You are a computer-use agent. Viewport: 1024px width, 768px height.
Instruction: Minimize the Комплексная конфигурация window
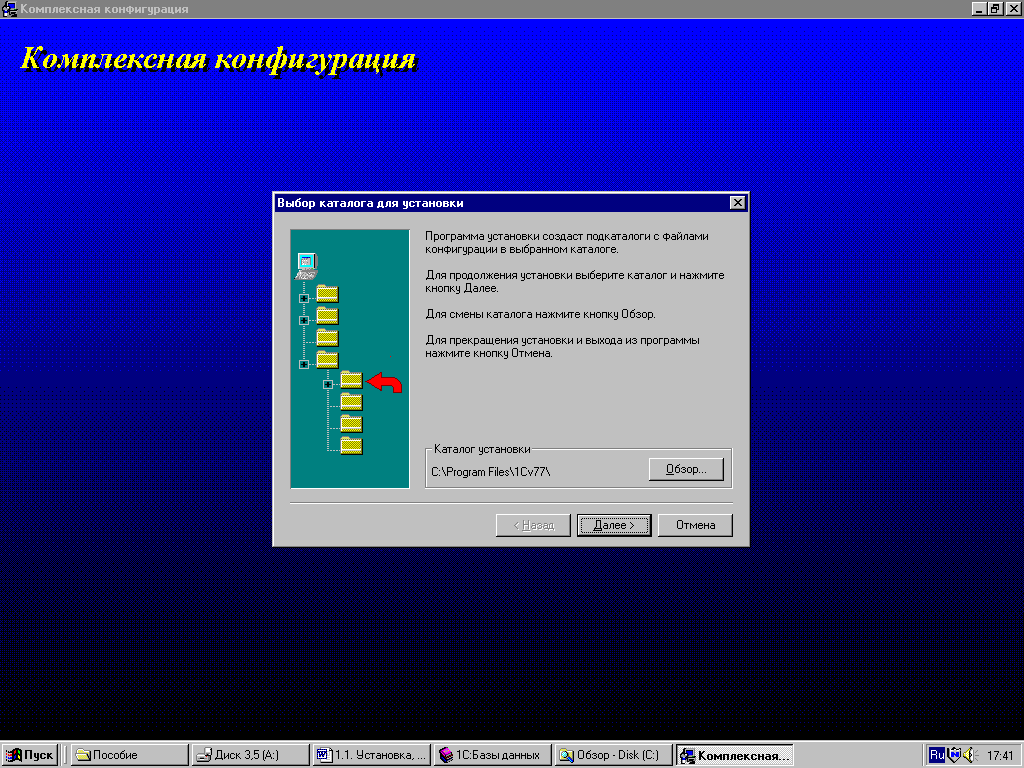[x=978, y=9]
